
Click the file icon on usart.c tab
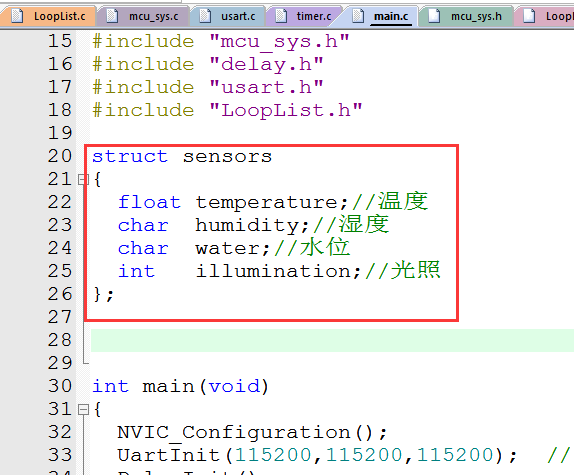pyautogui.click(x=205, y=16)
